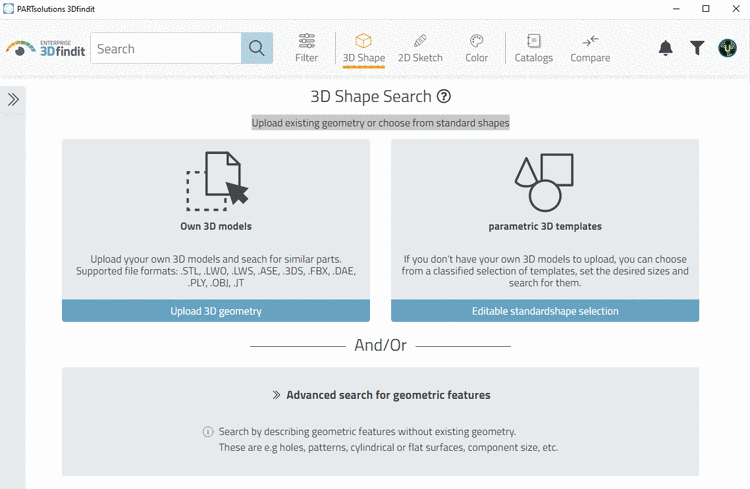Click the funnel filter icon
The width and height of the screenshot is (750, 489).
click(697, 48)
